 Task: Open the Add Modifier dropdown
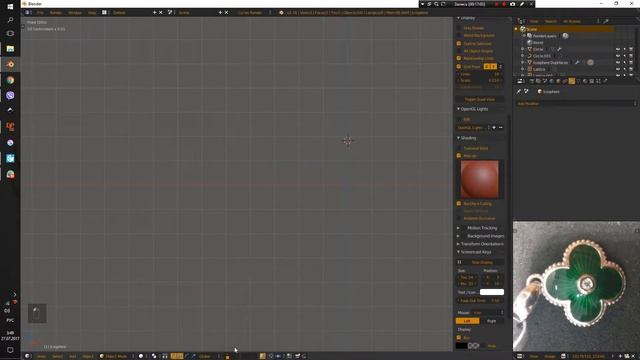click(x=576, y=104)
